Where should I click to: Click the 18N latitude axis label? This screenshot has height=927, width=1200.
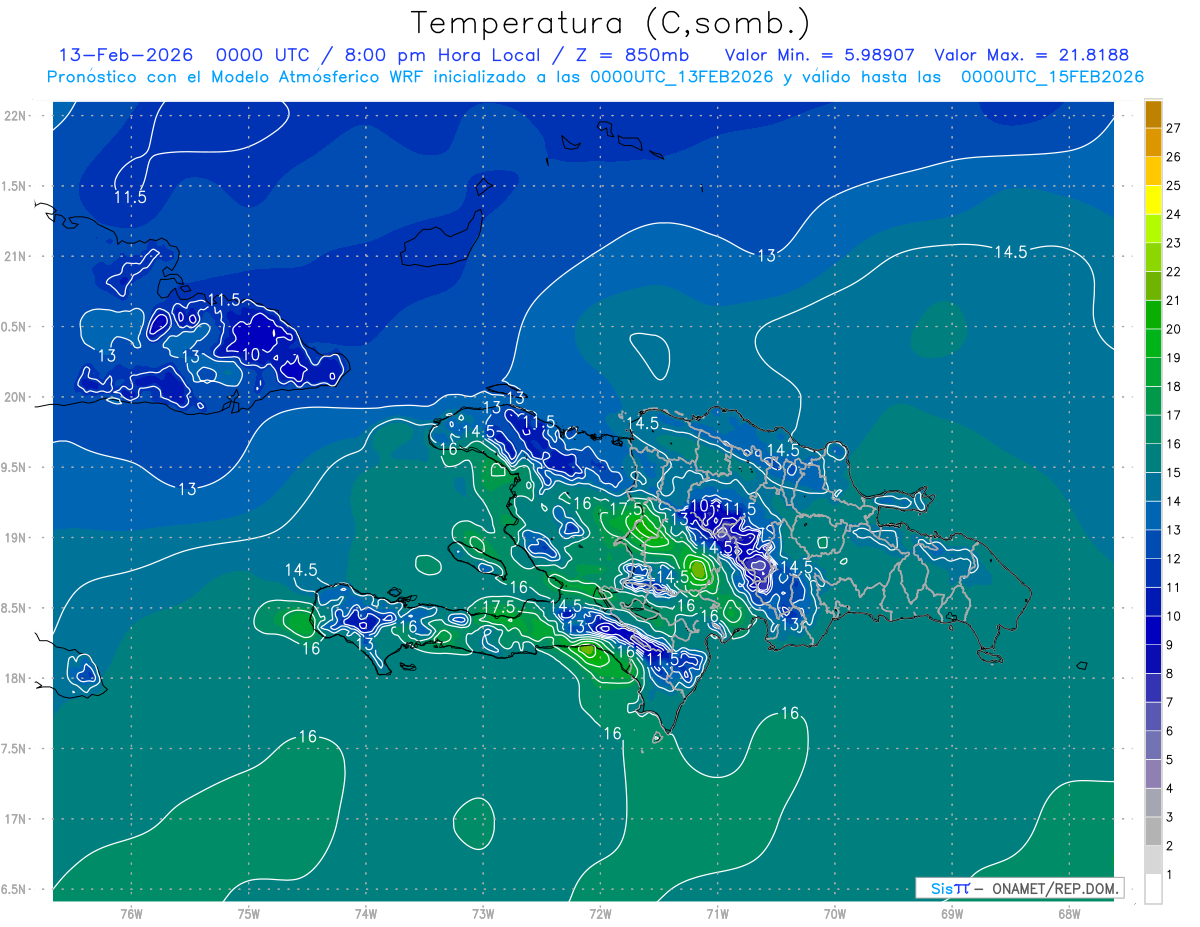point(15,678)
